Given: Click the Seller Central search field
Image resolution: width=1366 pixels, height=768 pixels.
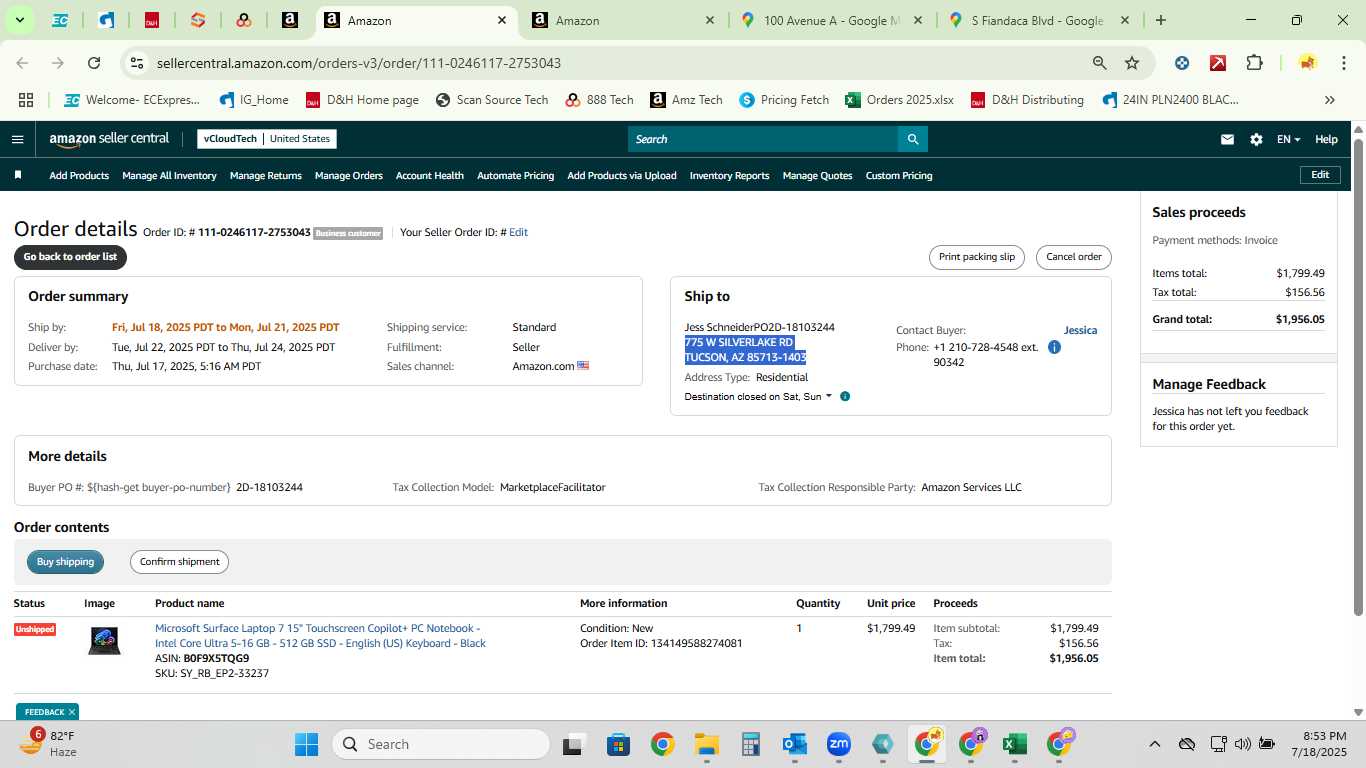Looking at the screenshot, I should 762,139.
